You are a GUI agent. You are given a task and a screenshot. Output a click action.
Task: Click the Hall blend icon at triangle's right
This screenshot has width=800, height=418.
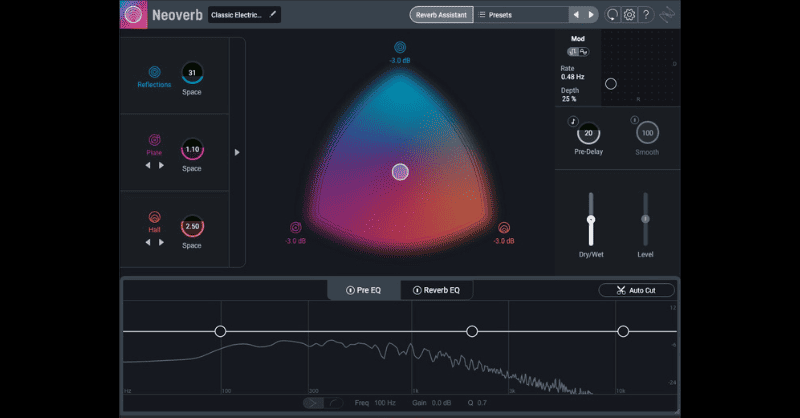click(x=504, y=227)
